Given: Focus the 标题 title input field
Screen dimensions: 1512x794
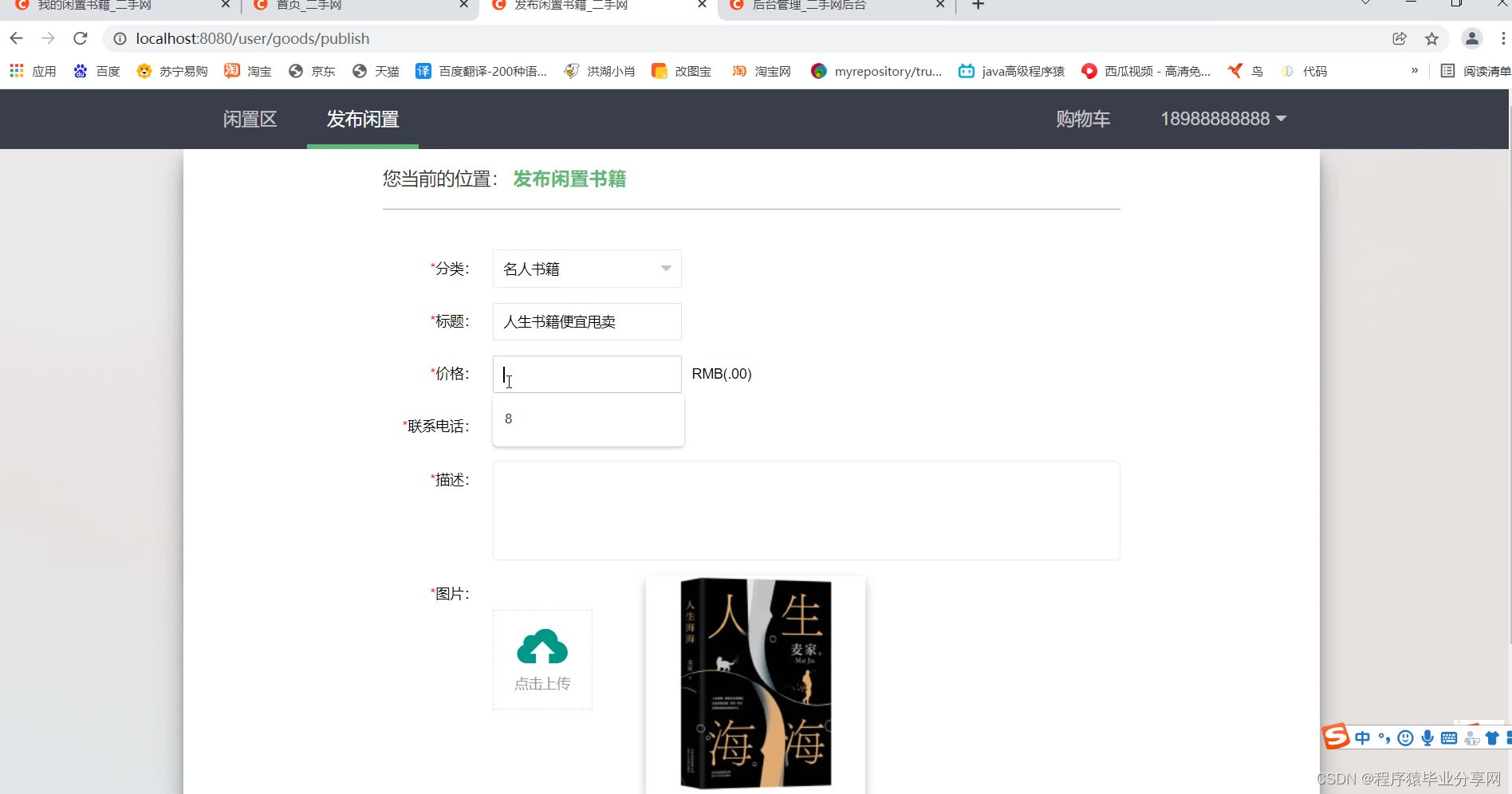Looking at the screenshot, I should [587, 321].
